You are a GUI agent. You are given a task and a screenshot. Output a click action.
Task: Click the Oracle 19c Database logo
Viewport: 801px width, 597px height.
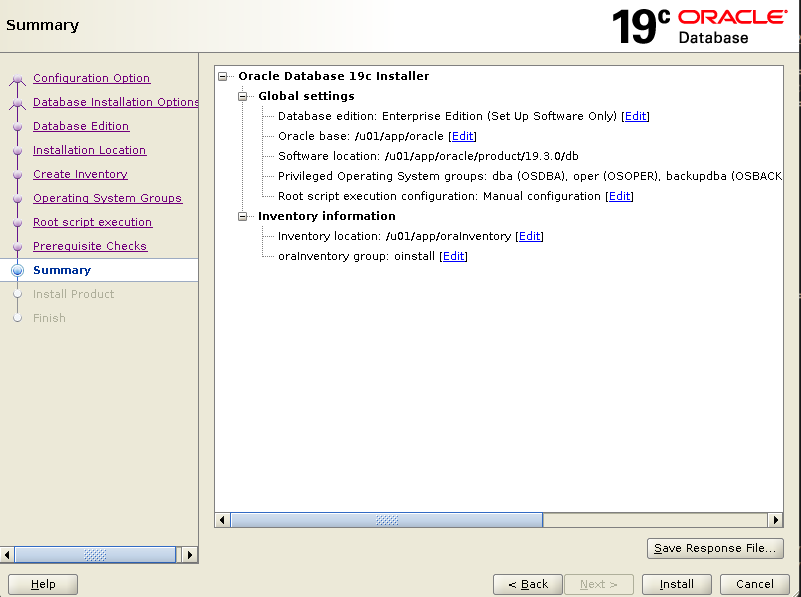click(699, 27)
